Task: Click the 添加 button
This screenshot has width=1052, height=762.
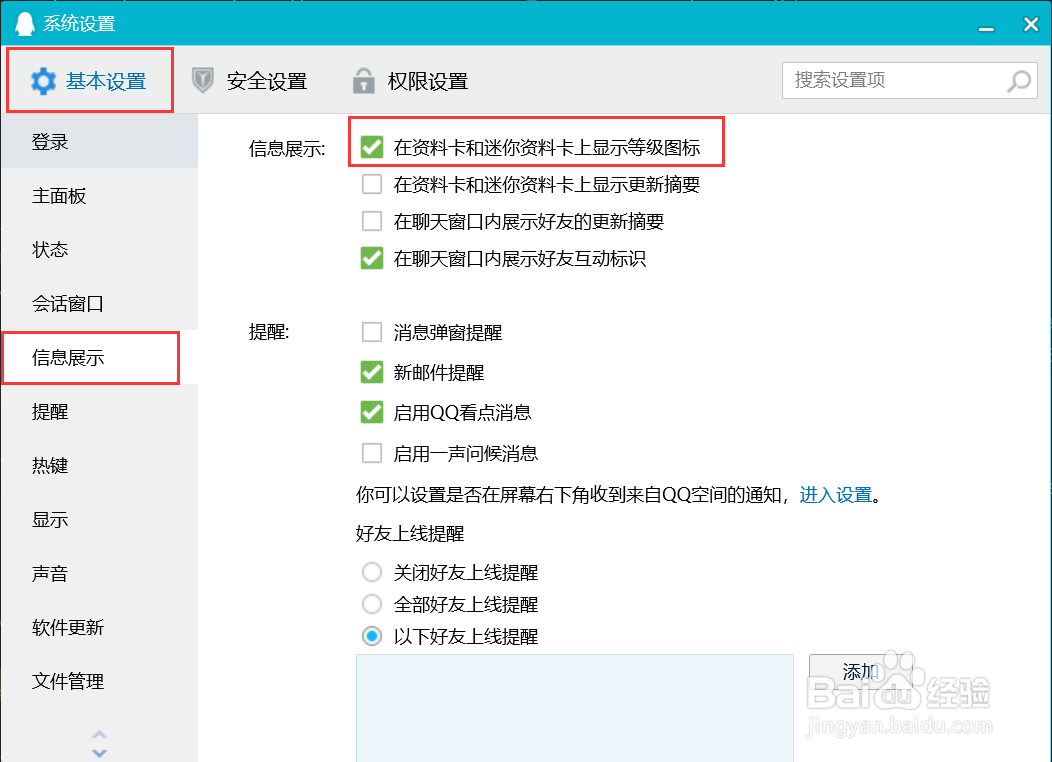Action: (860, 671)
